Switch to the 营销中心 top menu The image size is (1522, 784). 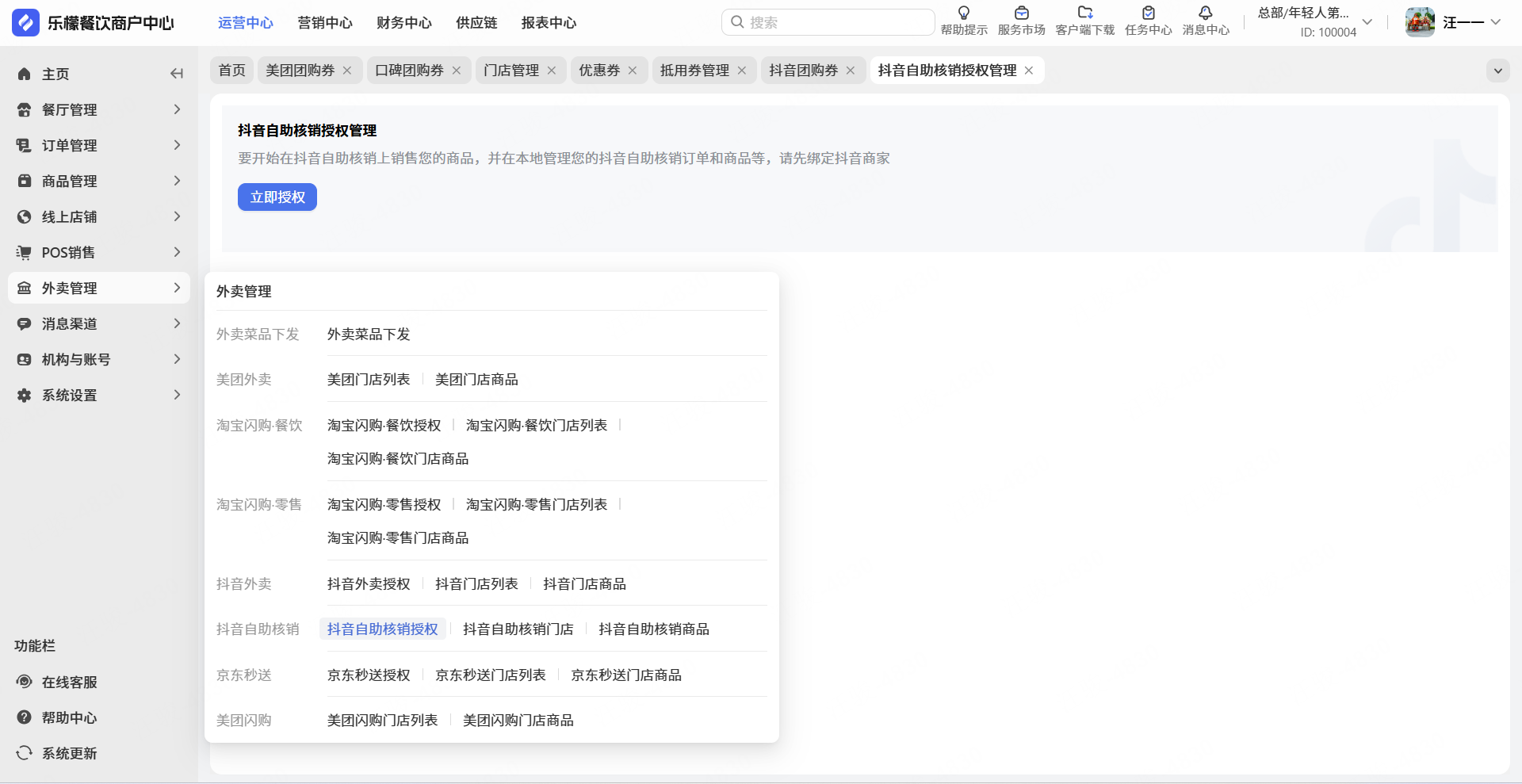(x=324, y=23)
